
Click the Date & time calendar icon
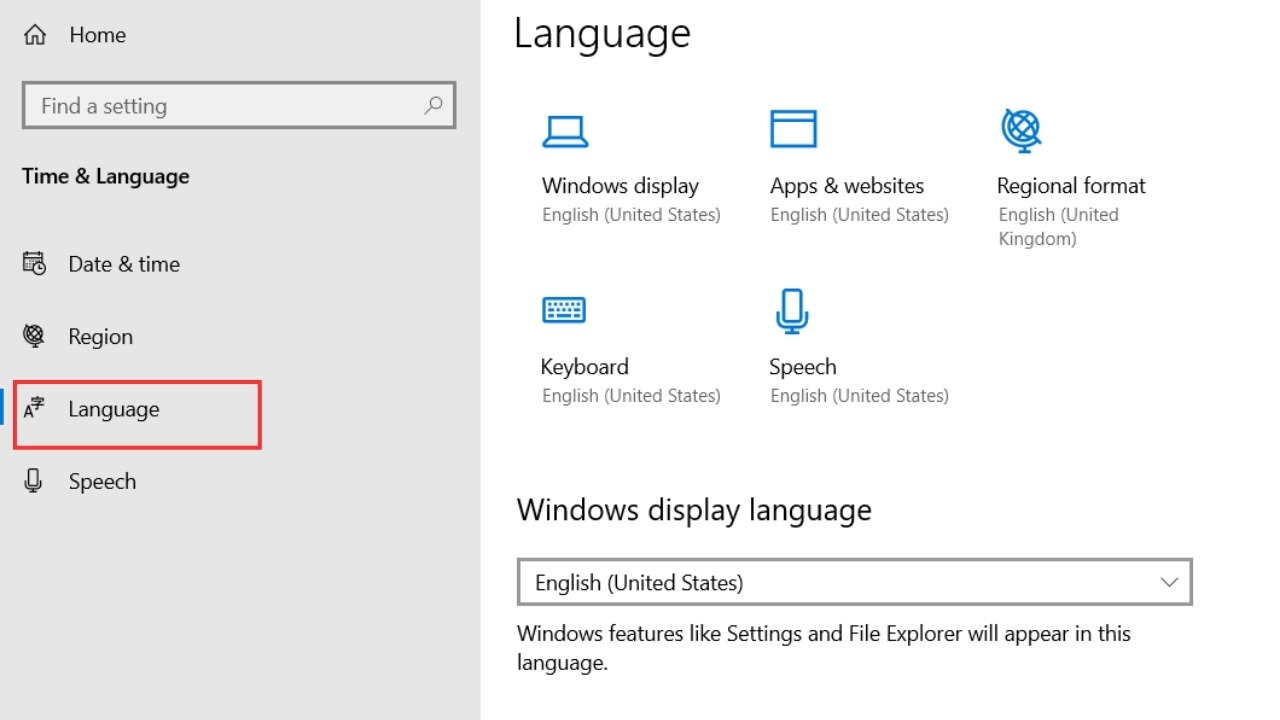(34, 264)
